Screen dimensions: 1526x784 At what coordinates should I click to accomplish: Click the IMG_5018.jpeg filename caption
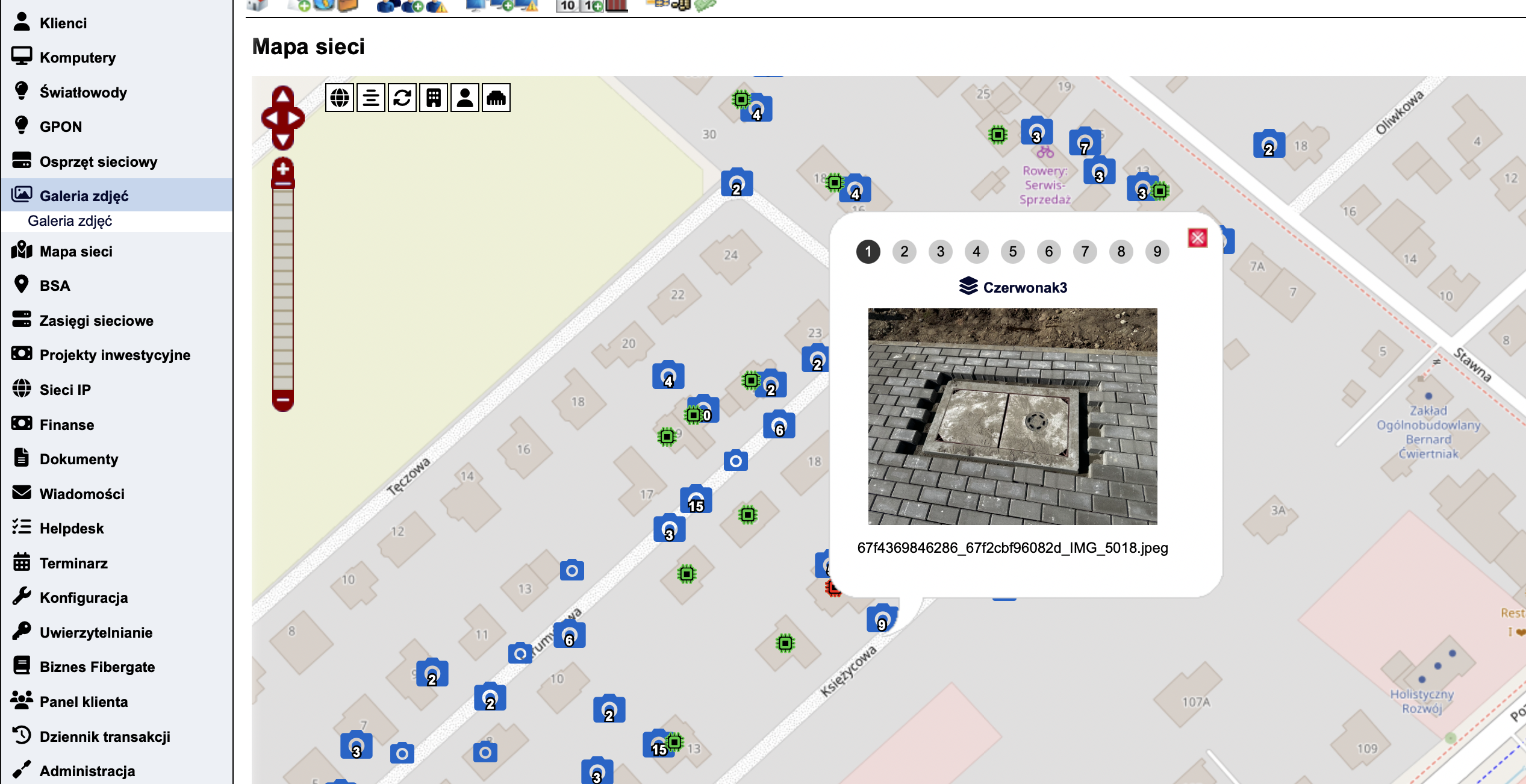(x=1013, y=548)
